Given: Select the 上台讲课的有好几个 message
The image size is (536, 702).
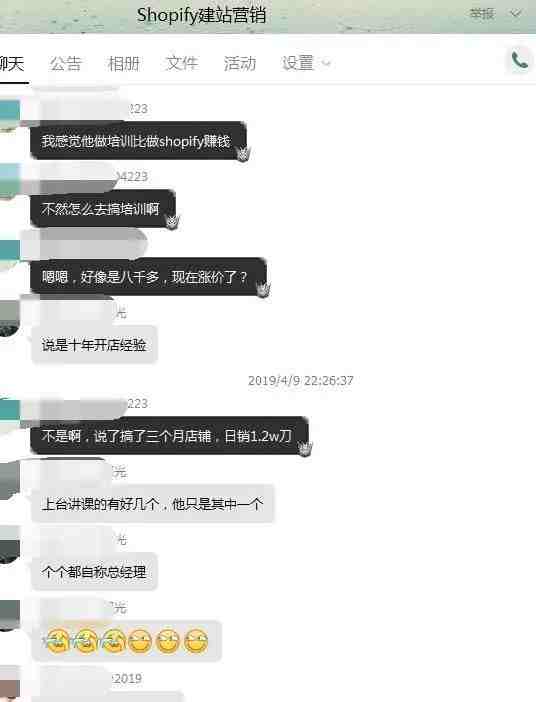Looking at the screenshot, I should [152, 504].
